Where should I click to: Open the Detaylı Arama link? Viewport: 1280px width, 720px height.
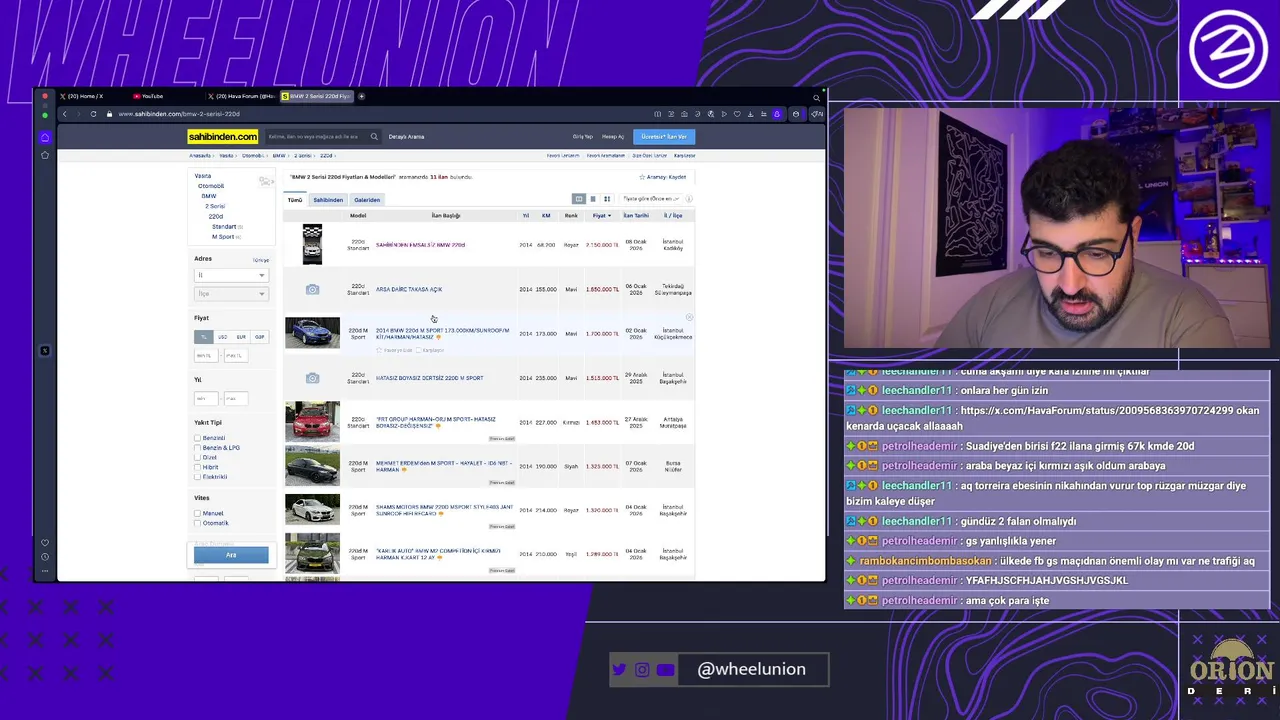coord(406,137)
